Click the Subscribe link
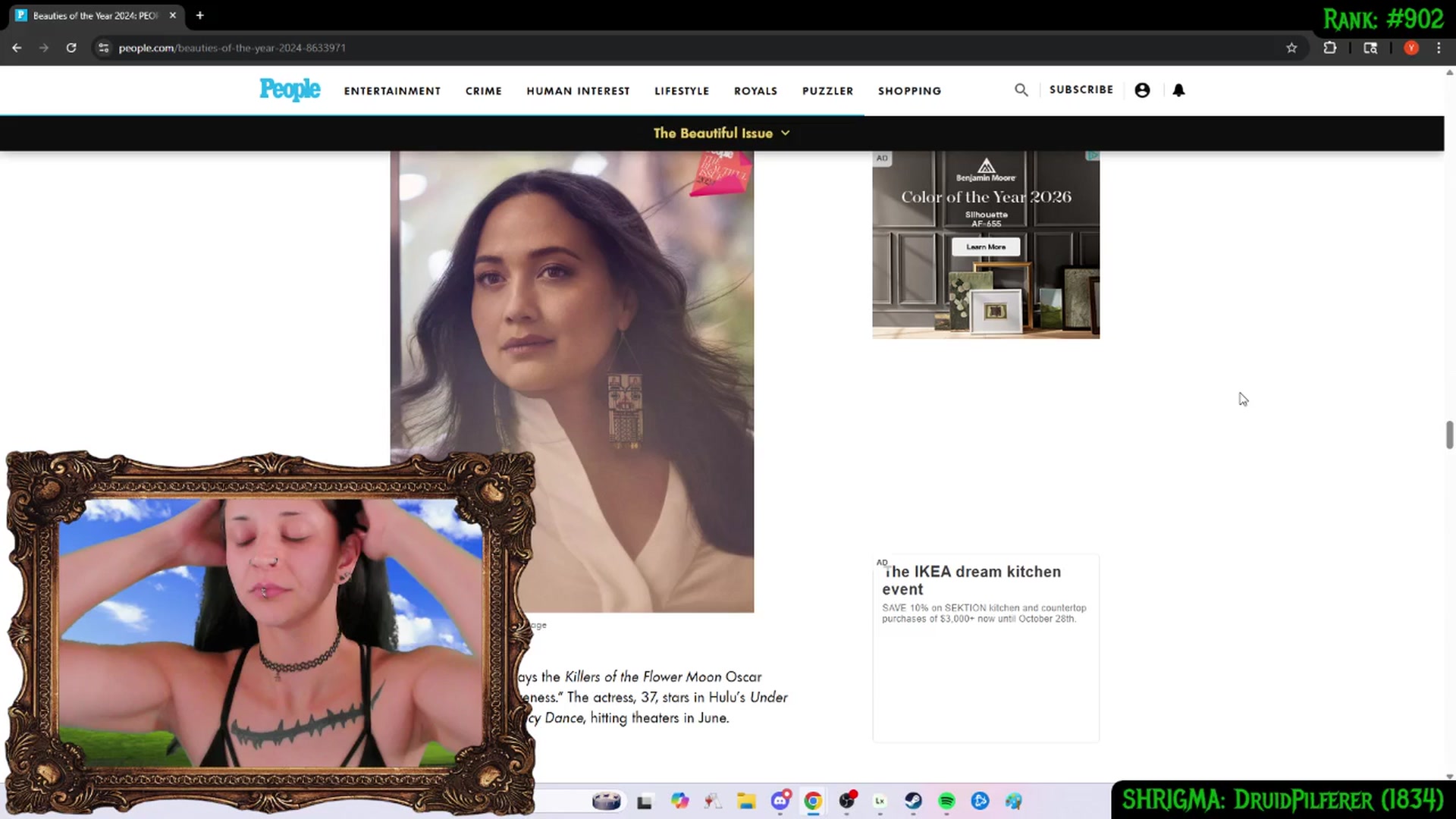1456x819 pixels. click(x=1081, y=89)
